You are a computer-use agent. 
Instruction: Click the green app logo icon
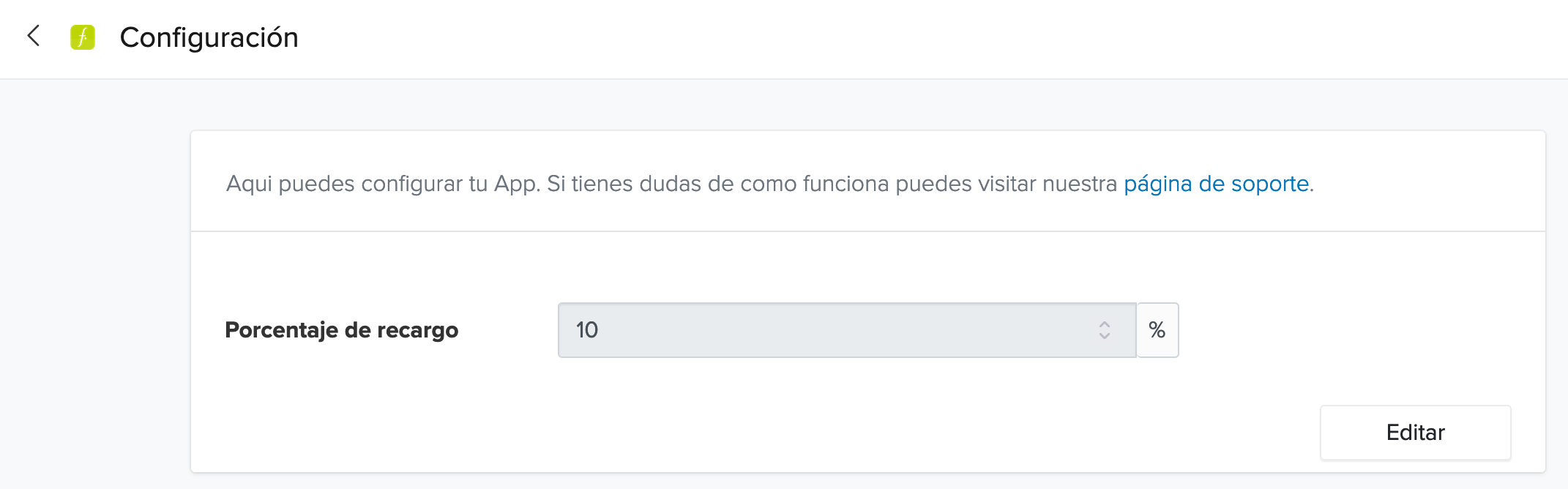tap(83, 37)
